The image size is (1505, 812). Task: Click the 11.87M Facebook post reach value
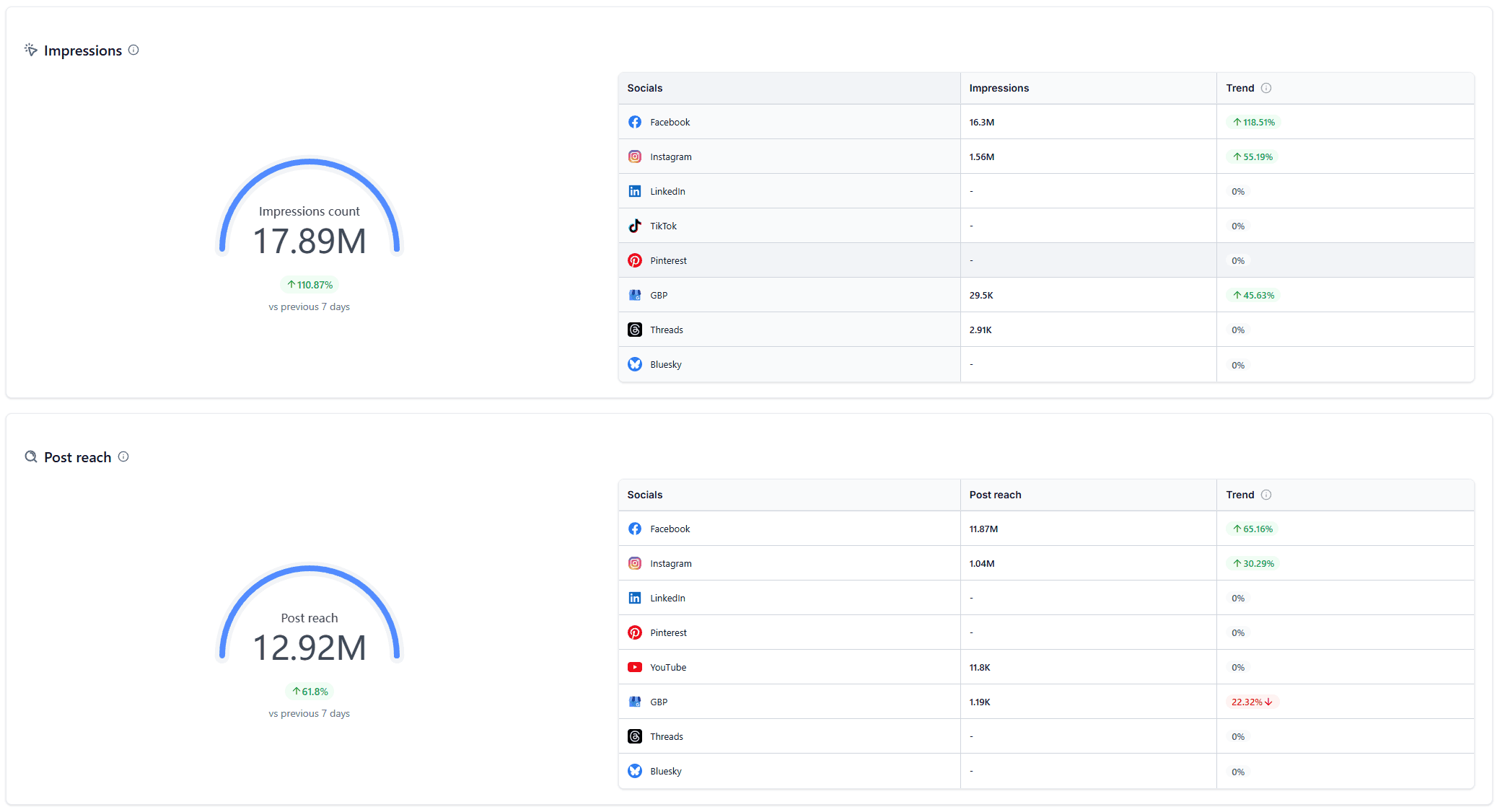point(983,529)
